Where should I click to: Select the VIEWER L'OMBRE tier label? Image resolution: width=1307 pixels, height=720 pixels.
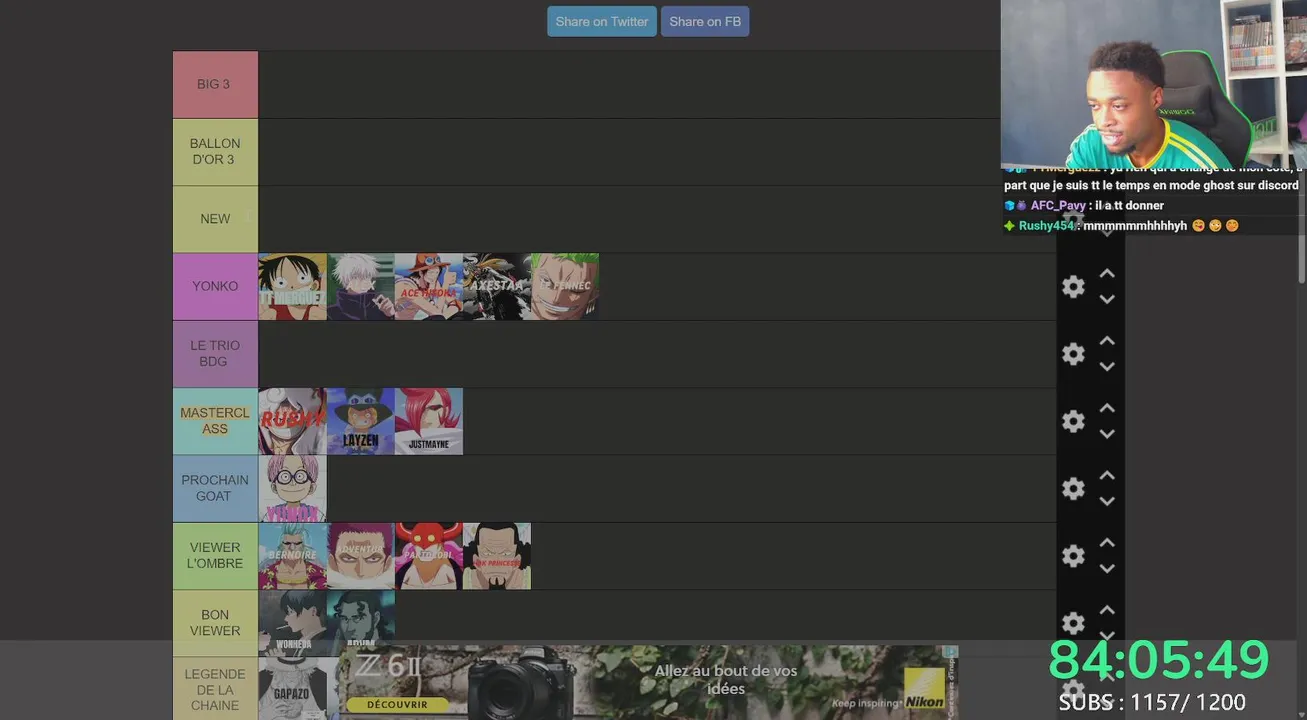(x=215, y=556)
